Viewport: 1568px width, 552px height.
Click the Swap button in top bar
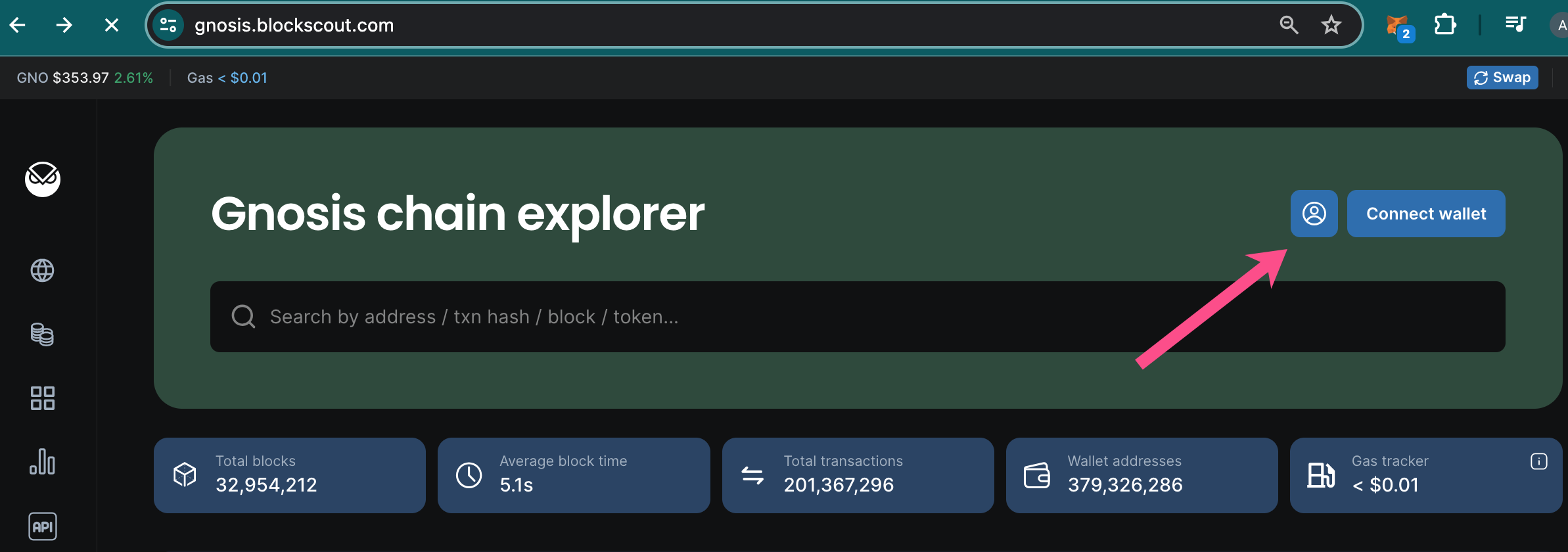(x=1502, y=78)
